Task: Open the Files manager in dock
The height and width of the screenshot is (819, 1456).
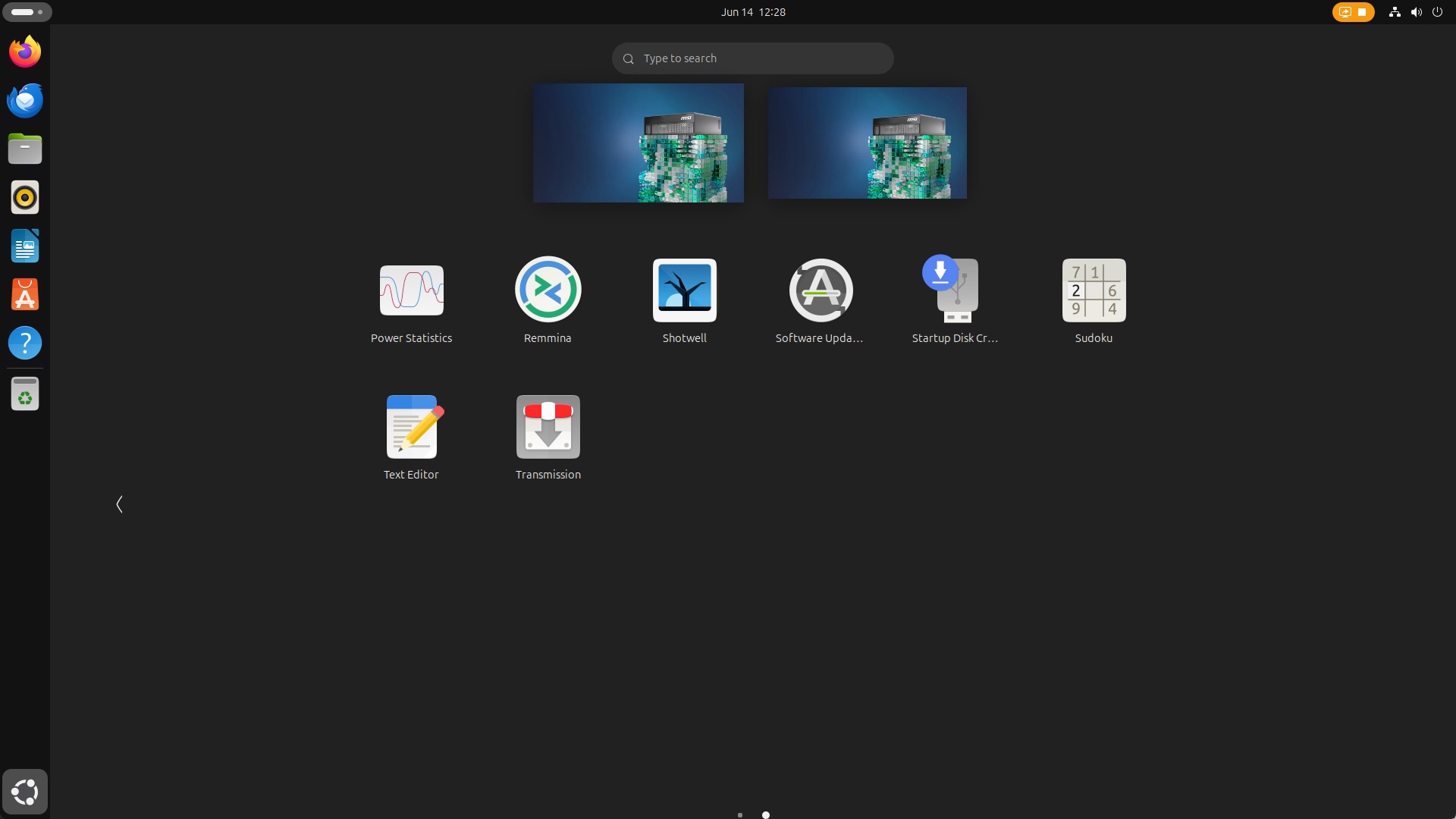Action: (25, 149)
